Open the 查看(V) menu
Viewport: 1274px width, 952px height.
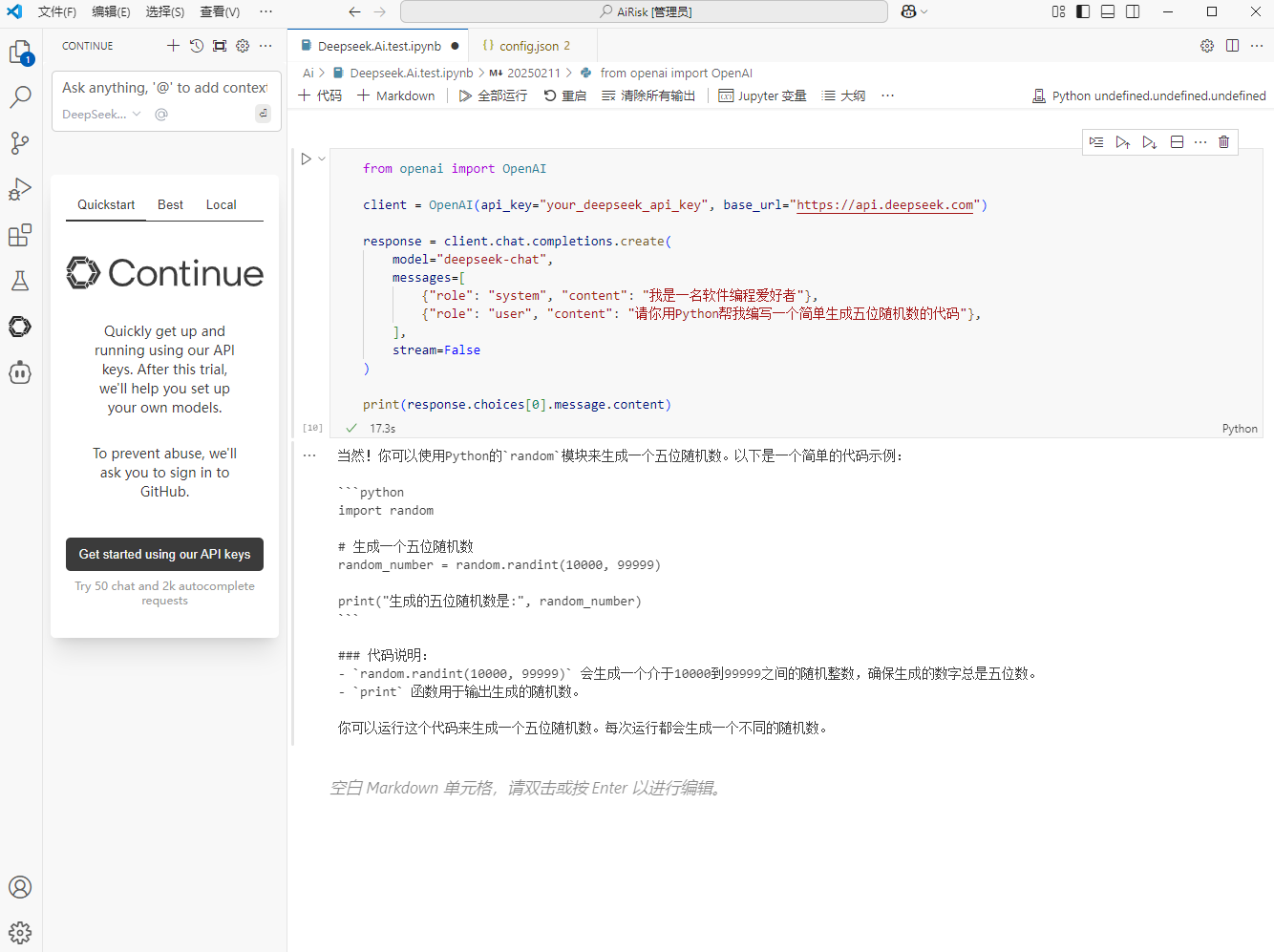tap(220, 11)
